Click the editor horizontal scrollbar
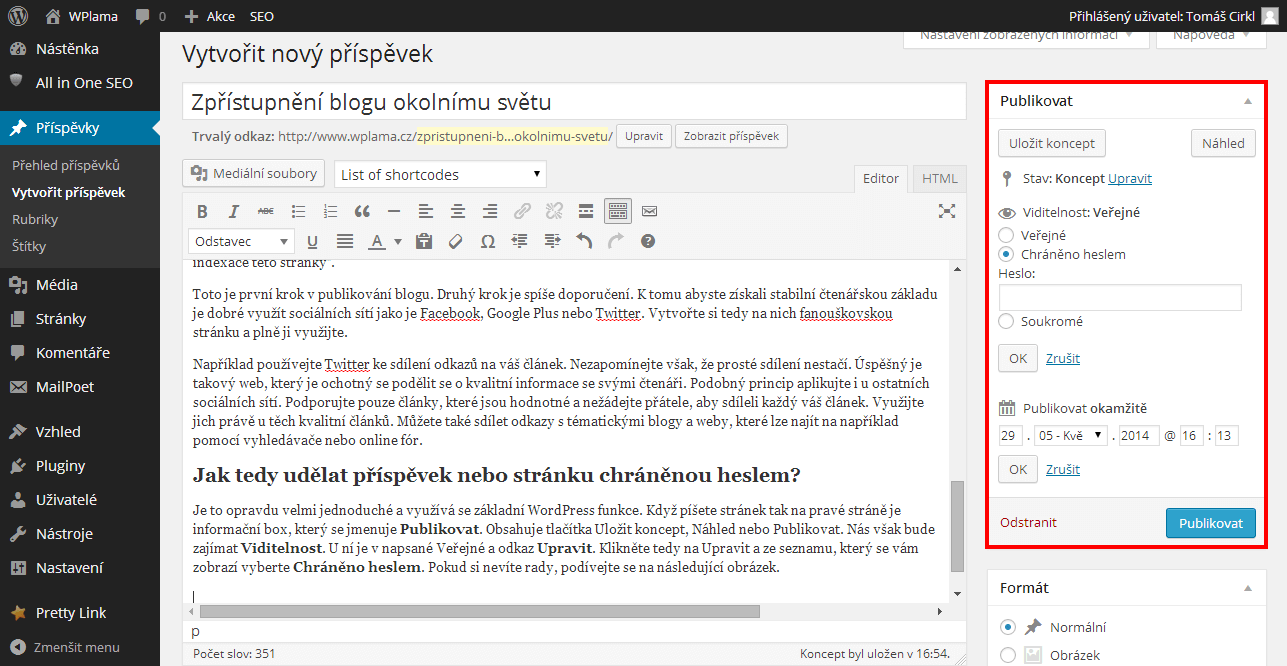The image size is (1287, 666). [x=480, y=611]
